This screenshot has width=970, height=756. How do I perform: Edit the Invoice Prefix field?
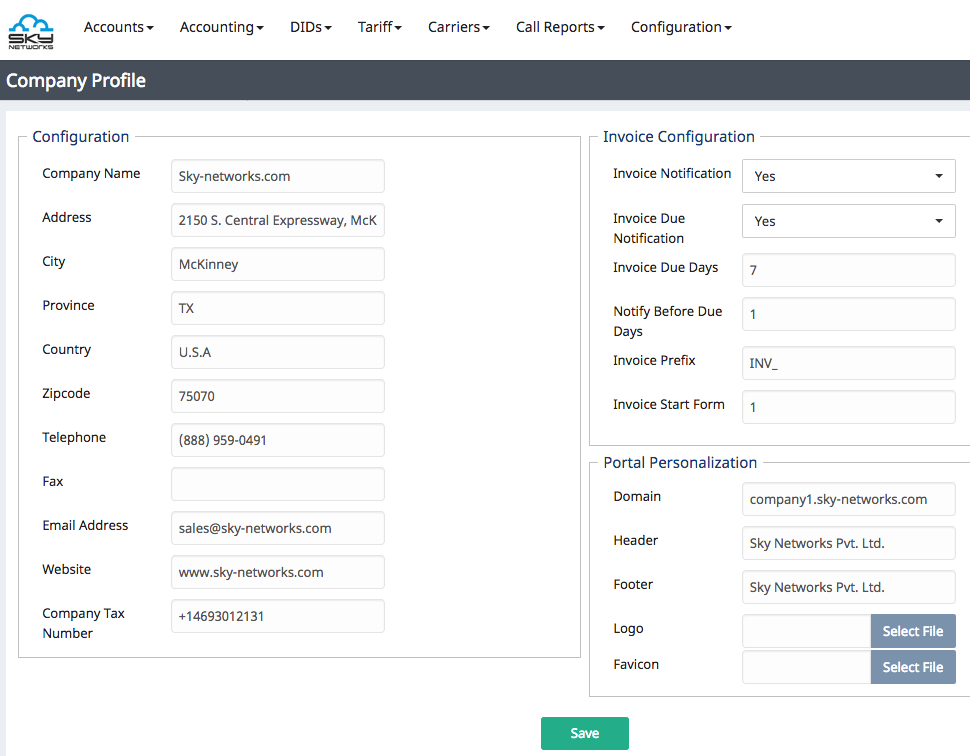[x=849, y=363]
